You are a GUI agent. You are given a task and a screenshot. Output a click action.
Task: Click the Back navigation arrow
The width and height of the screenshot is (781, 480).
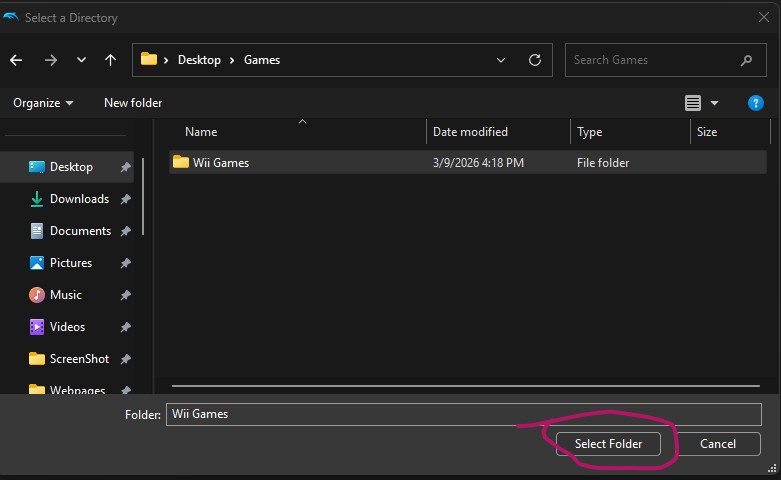16,60
